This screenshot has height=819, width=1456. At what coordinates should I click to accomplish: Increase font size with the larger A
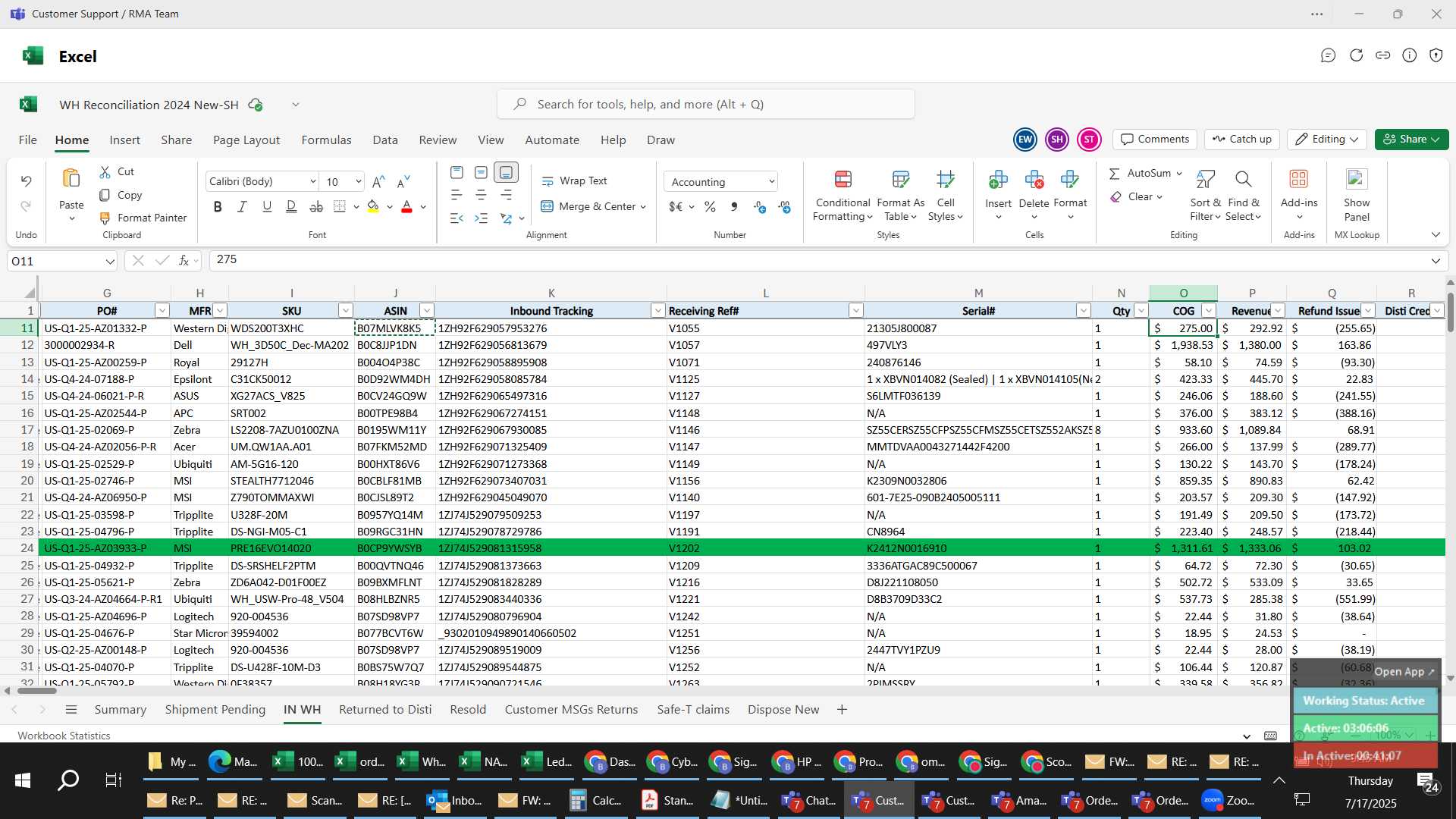(x=378, y=181)
